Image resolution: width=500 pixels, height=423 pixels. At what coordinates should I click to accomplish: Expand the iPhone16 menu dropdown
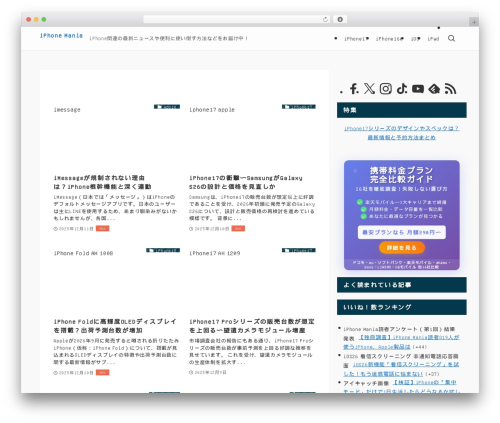pos(390,39)
